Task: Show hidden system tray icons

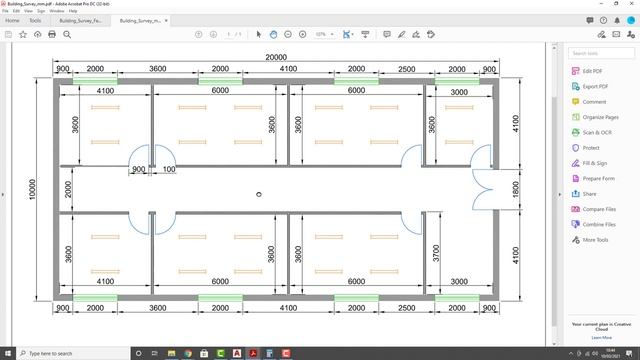Action: 571,353
